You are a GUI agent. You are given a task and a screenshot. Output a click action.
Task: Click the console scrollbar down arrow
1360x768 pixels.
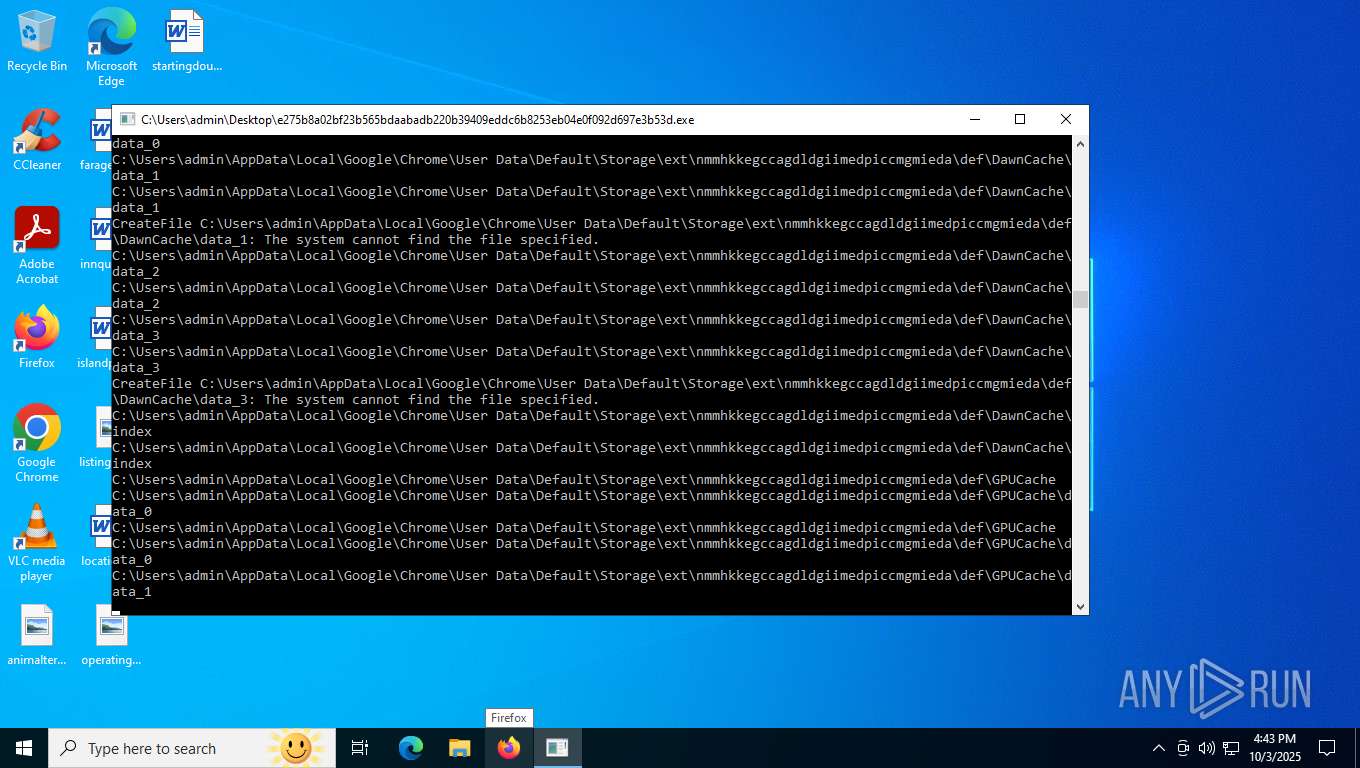[1080, 606]
